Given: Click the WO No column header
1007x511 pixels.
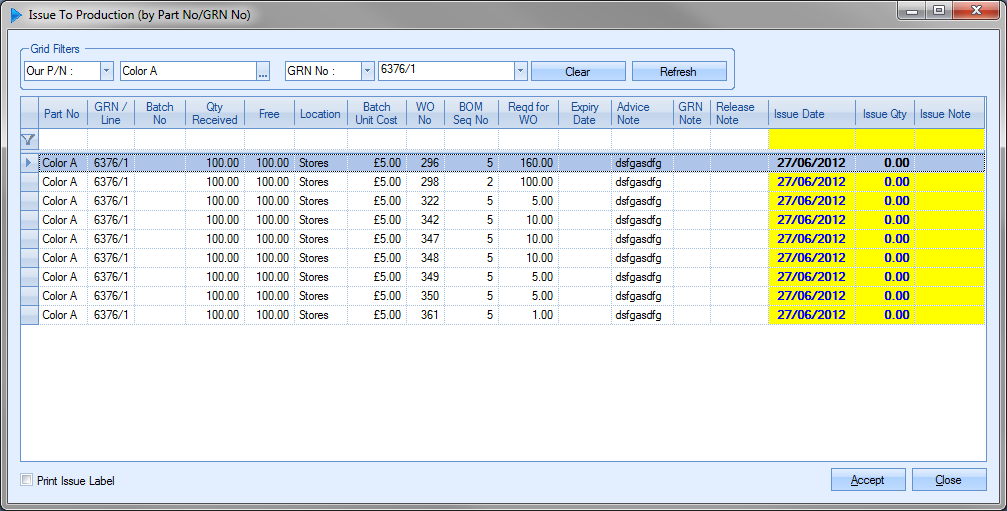Looking at the screenshot, I should 425,114.
